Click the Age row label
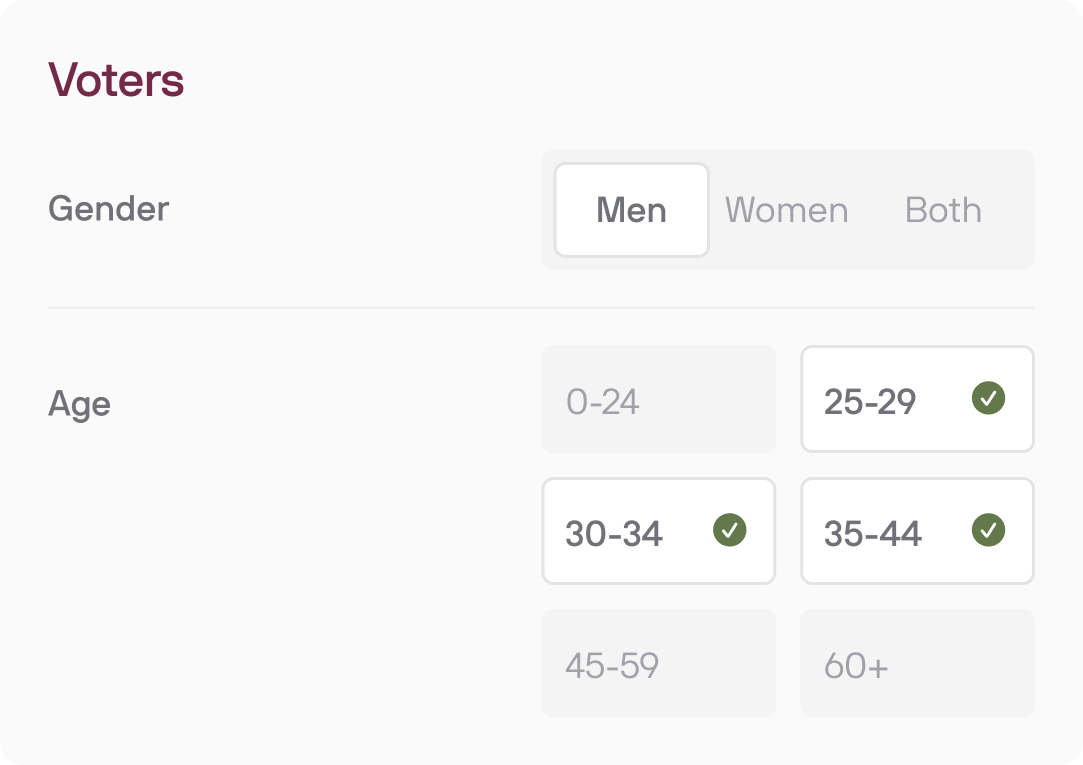The image size is (1083, 765). (80, 403)
